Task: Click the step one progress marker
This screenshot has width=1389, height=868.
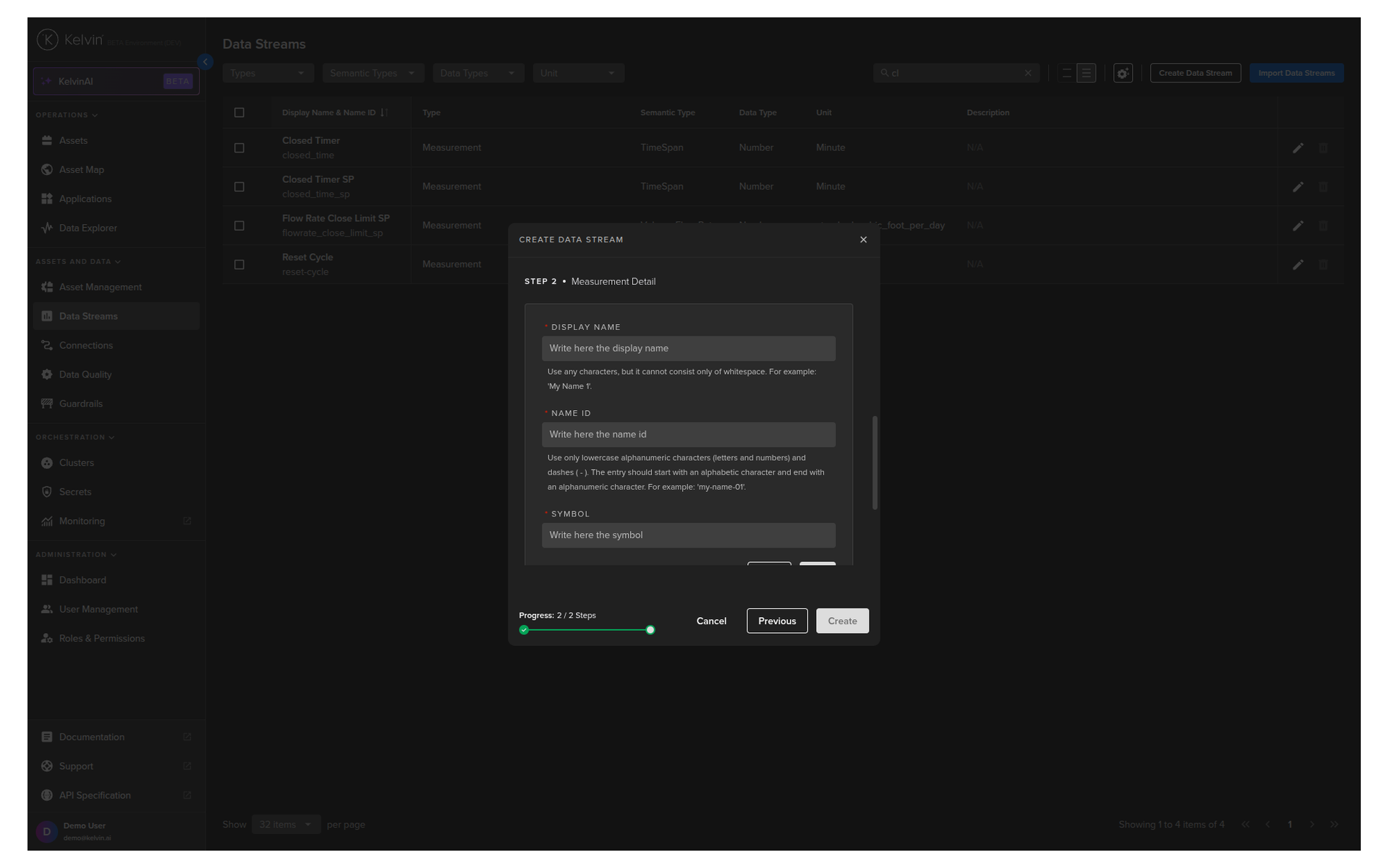Action: pos(524,630)
